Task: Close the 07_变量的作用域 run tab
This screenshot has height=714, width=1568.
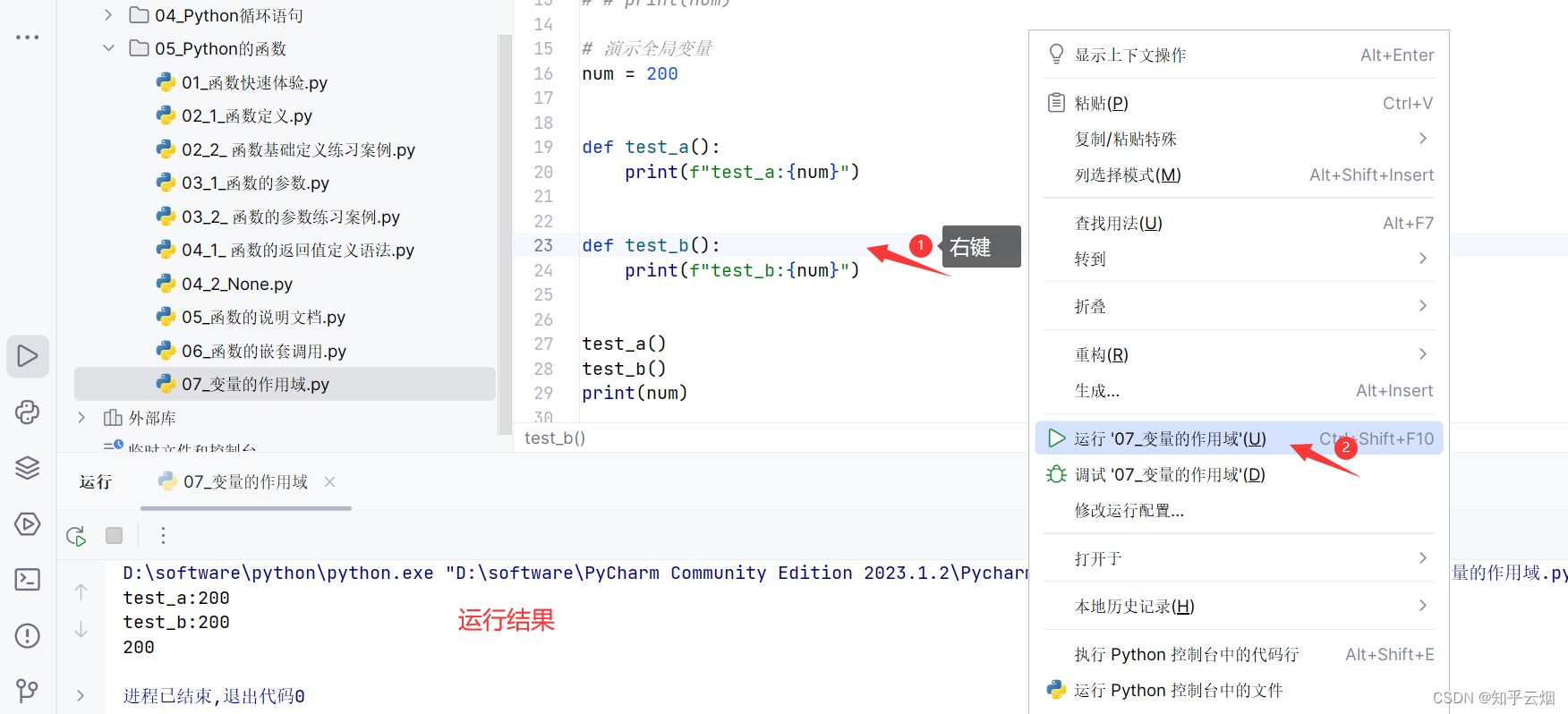Action: point(329,481)
